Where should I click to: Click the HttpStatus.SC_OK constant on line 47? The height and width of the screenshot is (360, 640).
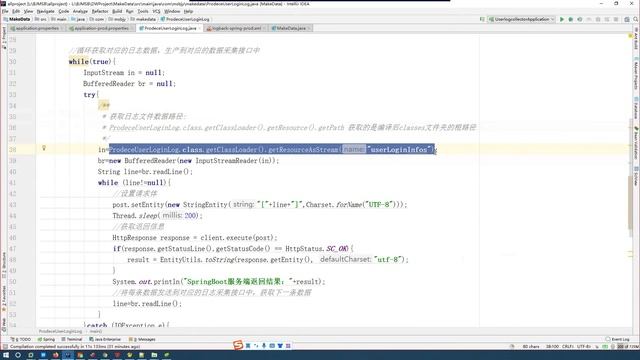[x=316, y=249]
